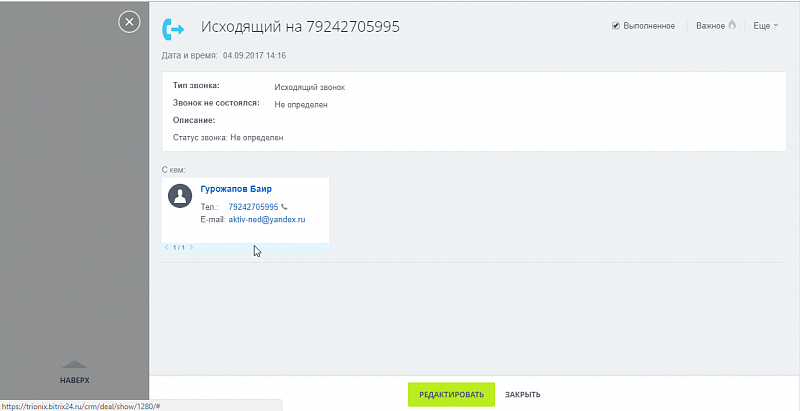Screen dimensions: 800x411
Task: Click the 1 / 1 pager counter
Action: (x=179, y=248)
